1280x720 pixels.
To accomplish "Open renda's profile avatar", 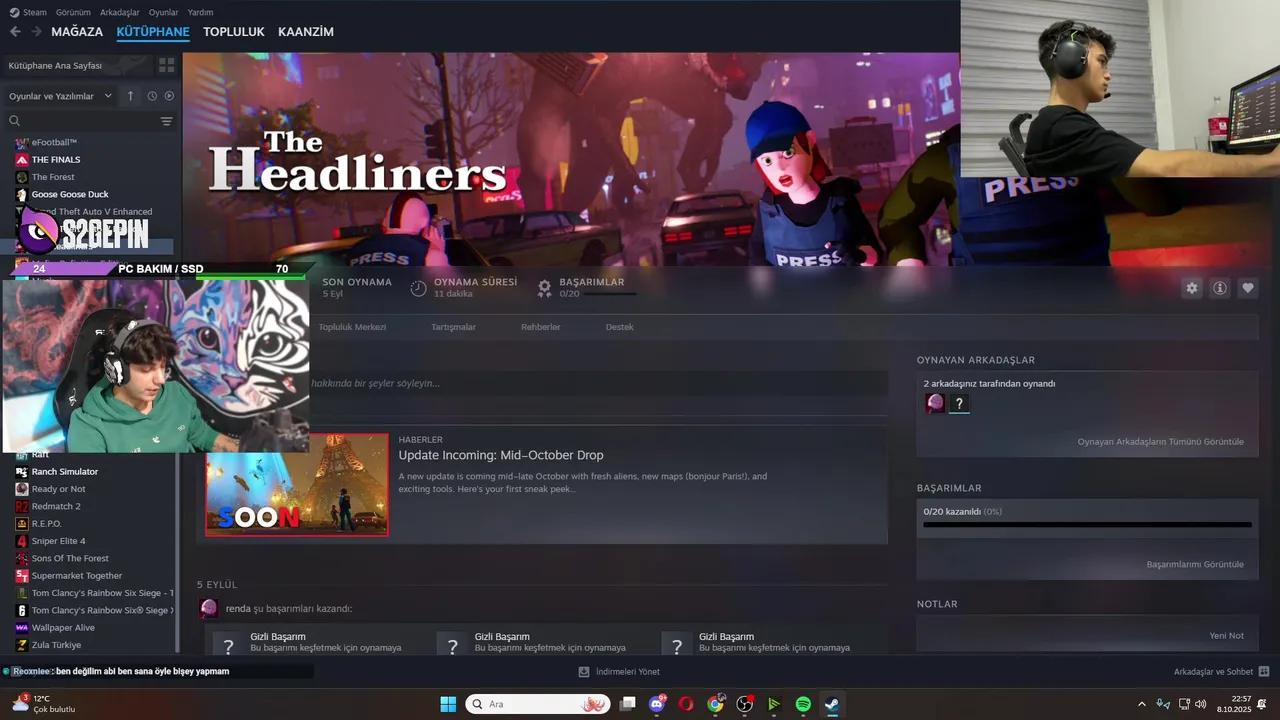I will [208, 608].
